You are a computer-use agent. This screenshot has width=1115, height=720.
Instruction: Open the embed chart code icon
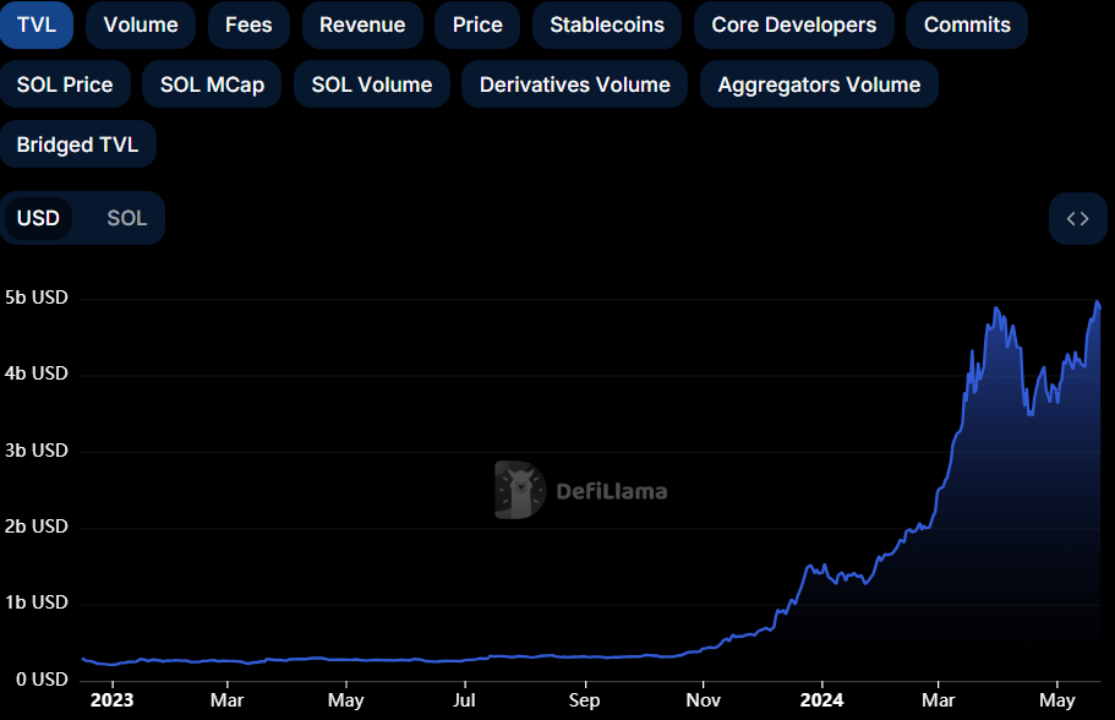1077,219
